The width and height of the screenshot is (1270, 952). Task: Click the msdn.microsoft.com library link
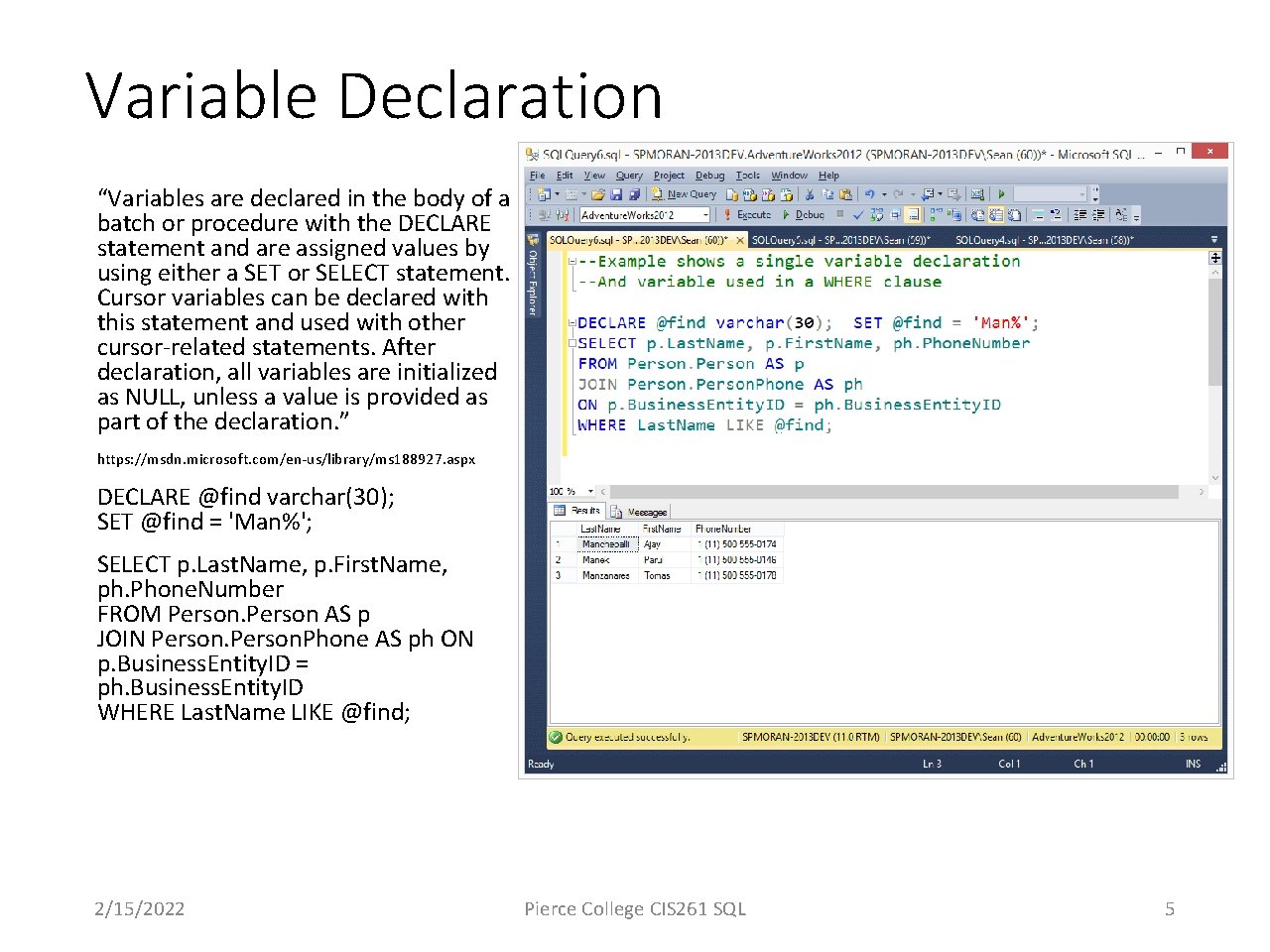(x=287, y=459)
